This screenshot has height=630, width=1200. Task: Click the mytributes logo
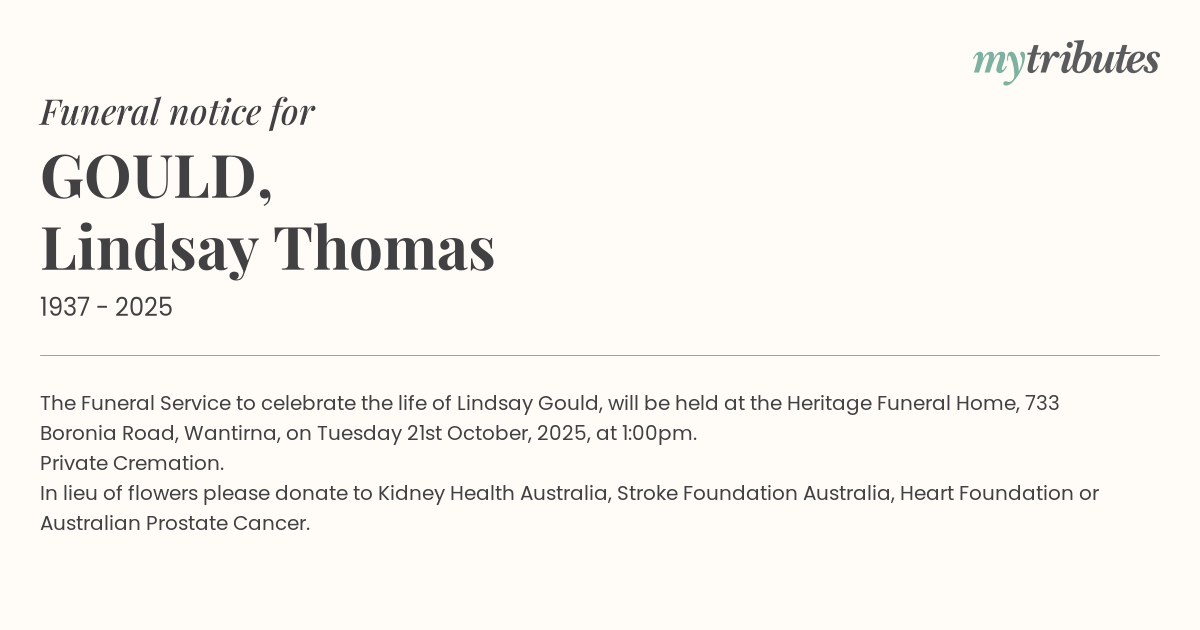point(1066,60)
